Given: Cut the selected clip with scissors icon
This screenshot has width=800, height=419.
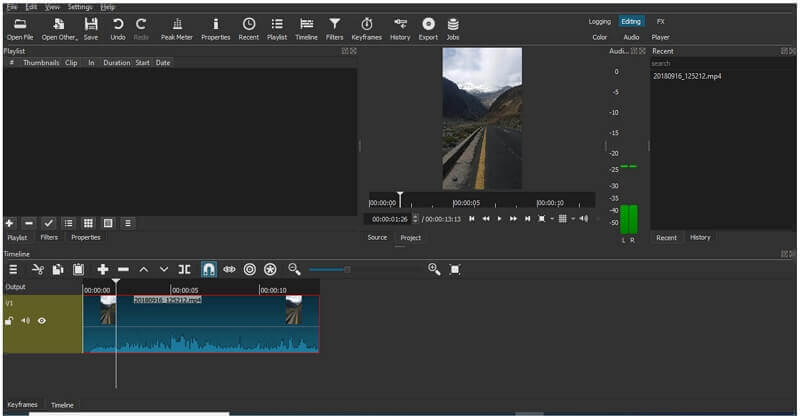Looking at the screenshot, I should click(x=38, y=269).
